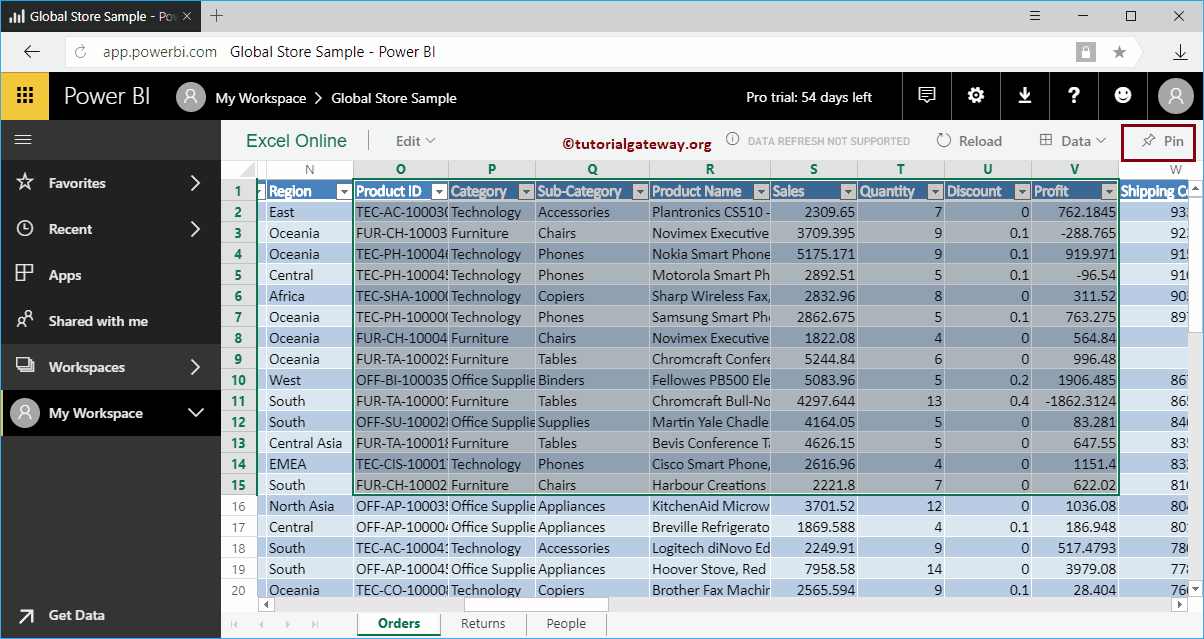Viewport: 1204px width, 639px height.
Task: Switch to the Returns sheet tab
Action: (483, 623)
